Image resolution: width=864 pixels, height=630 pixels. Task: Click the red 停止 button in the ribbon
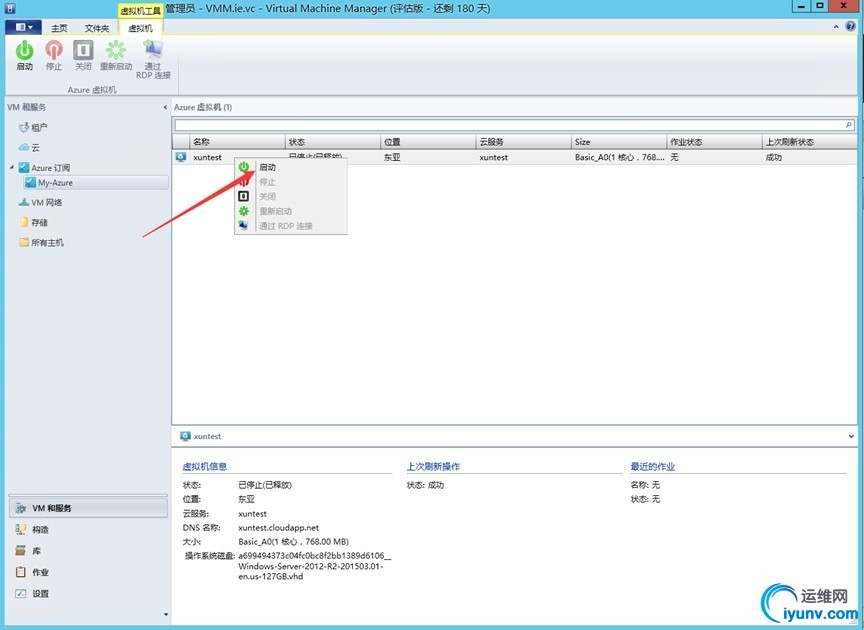(x=54, y=55)
